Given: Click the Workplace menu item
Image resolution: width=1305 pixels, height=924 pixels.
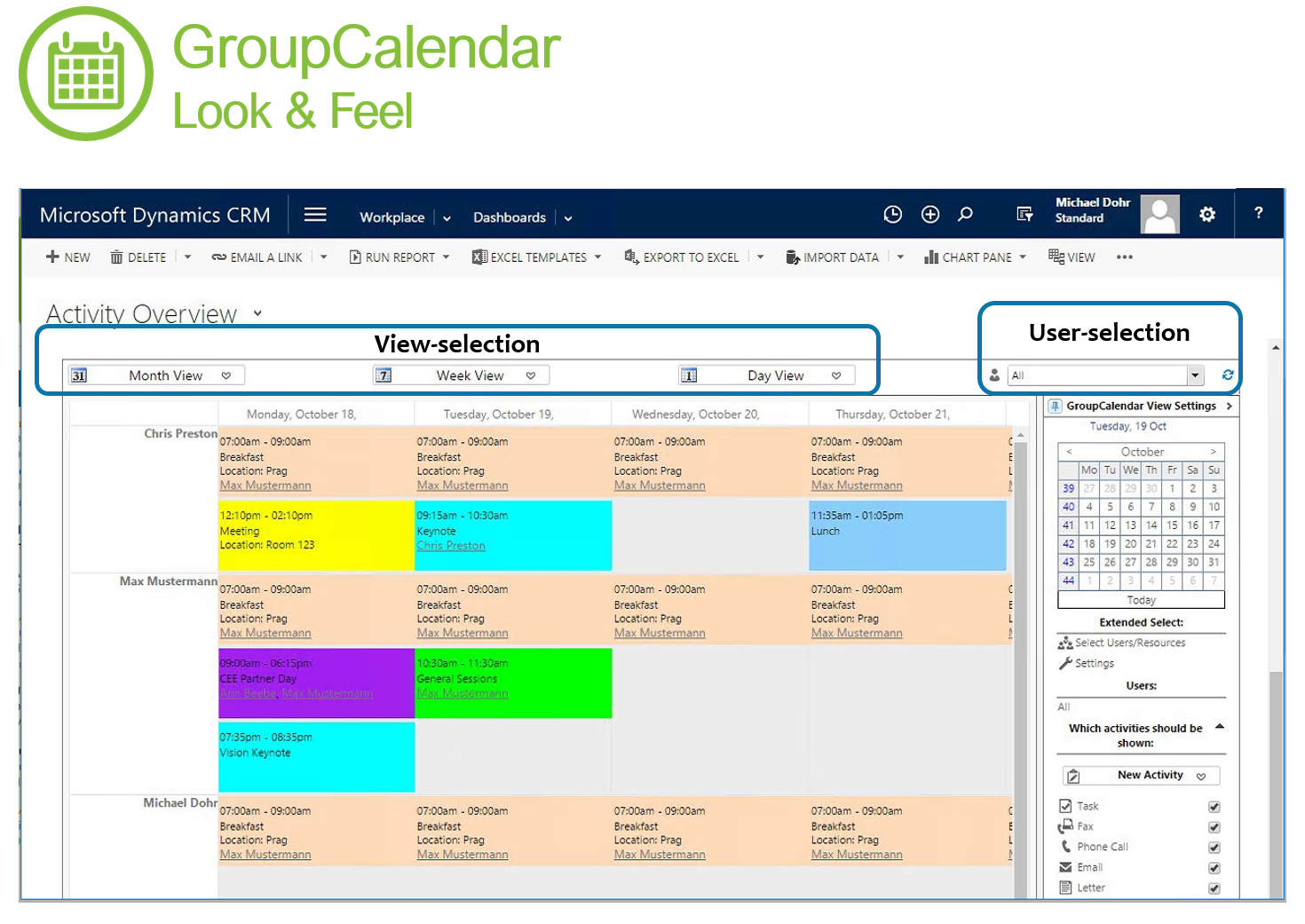Looking at the screenshot, I should [391, 217].
